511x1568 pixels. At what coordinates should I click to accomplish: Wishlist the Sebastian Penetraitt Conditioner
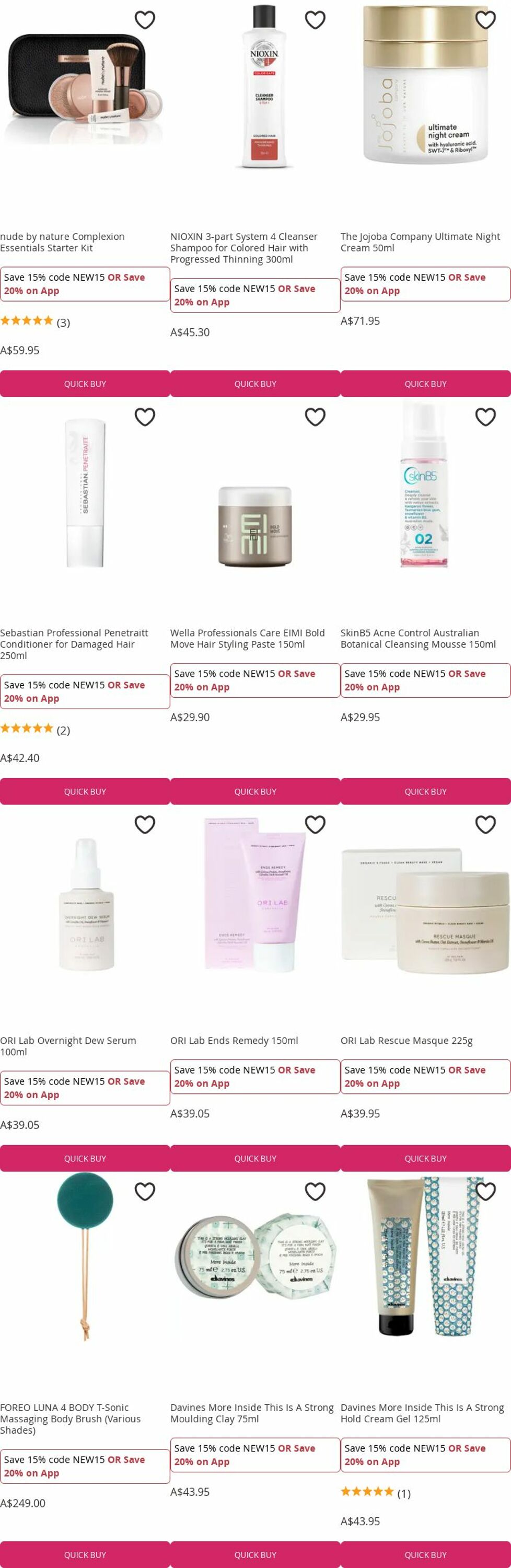(145, 417)
